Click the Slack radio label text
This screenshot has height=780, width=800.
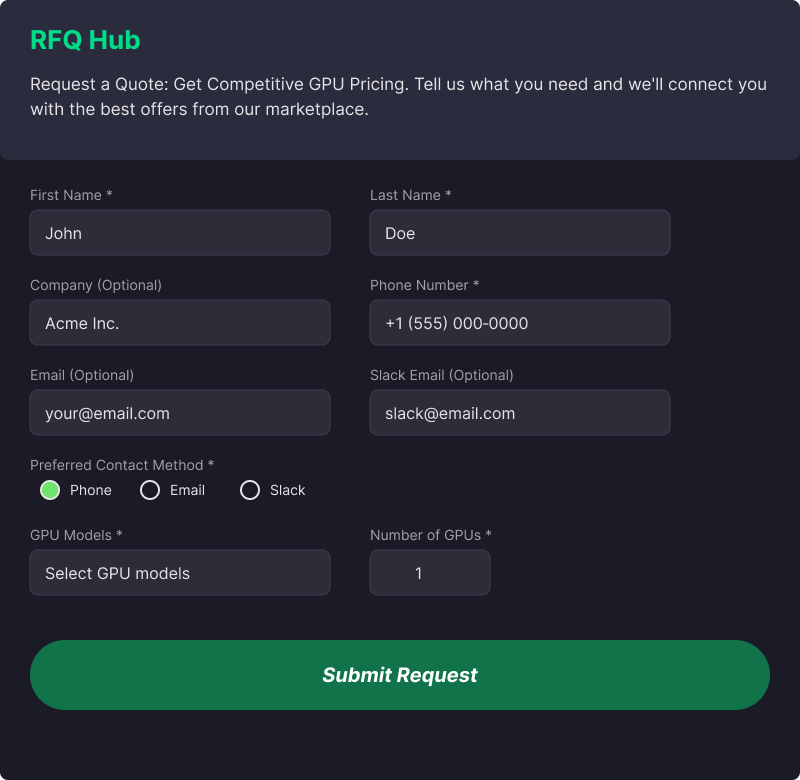click(x=288, y=490)
